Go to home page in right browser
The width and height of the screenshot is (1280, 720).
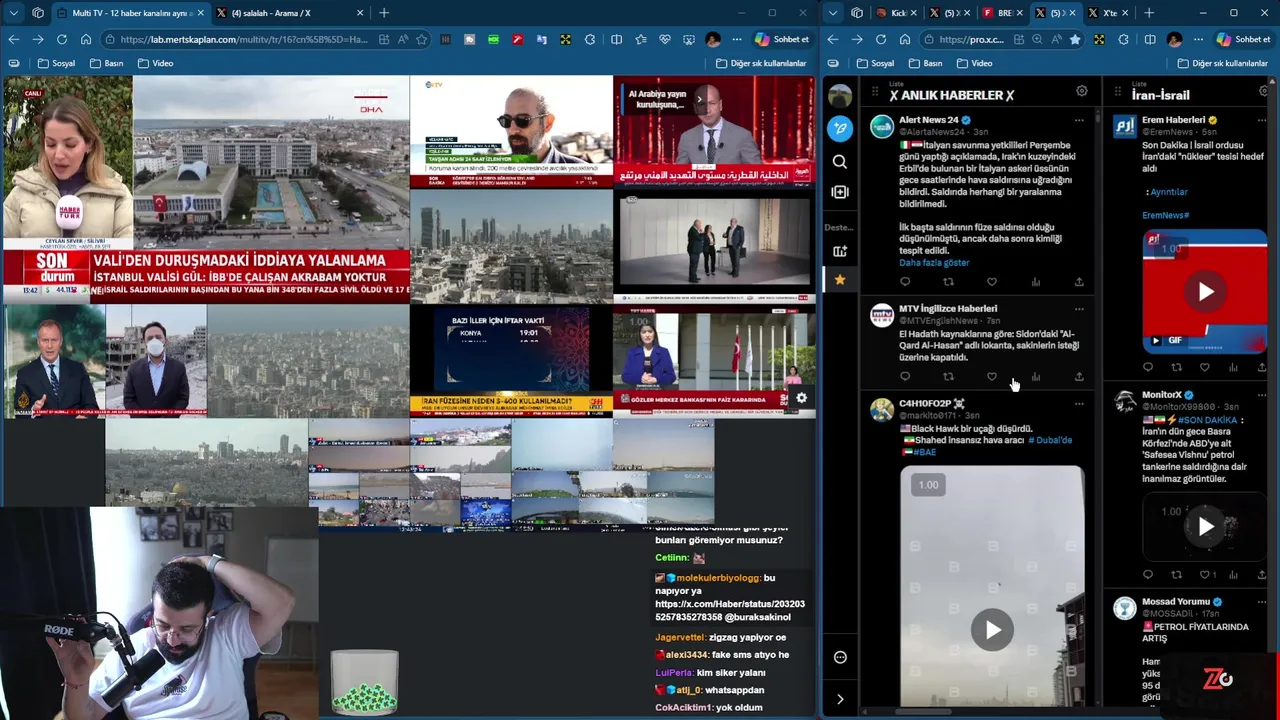(x=905, y=39)
